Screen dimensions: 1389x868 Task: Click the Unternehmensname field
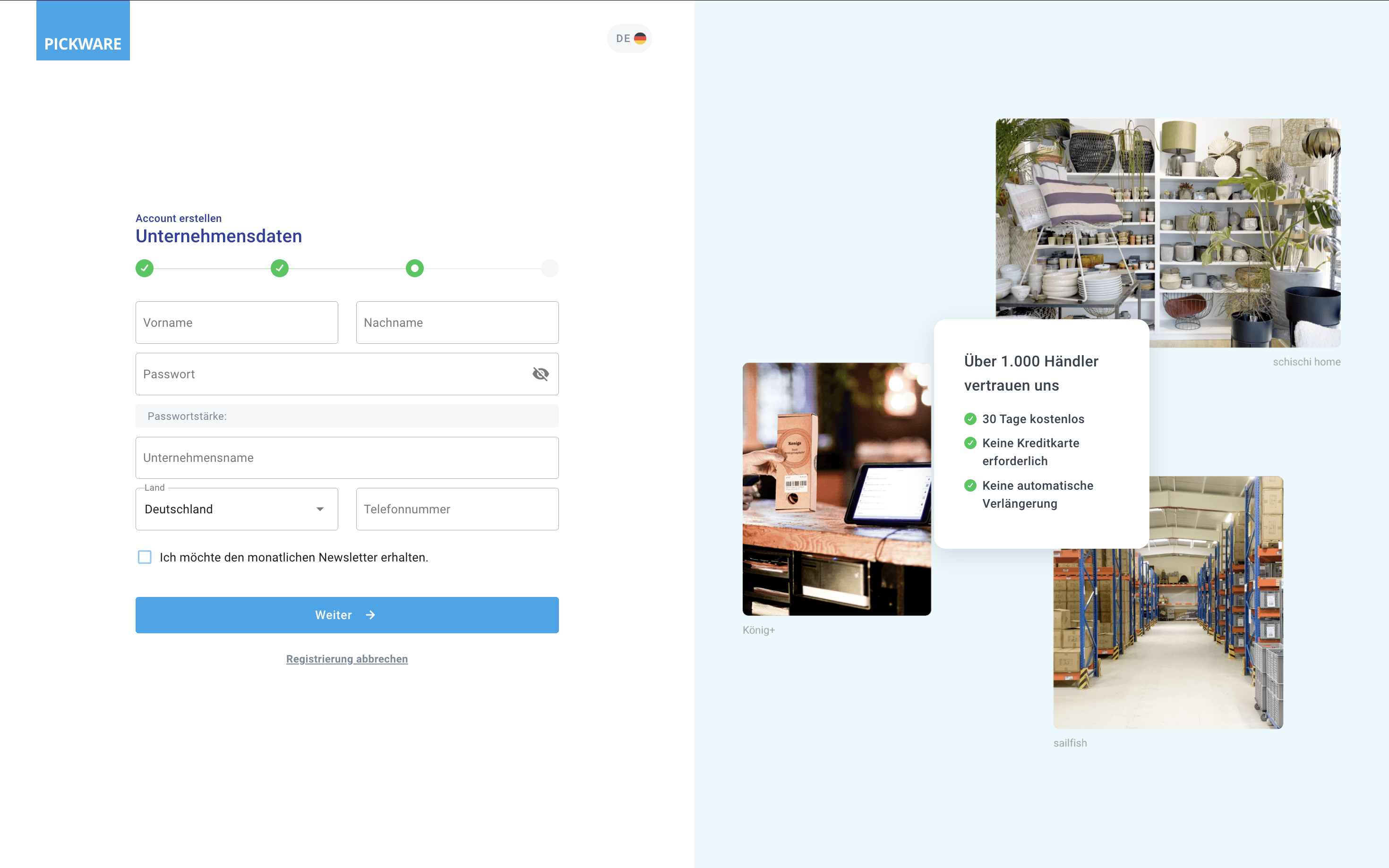tap(347, 458)
